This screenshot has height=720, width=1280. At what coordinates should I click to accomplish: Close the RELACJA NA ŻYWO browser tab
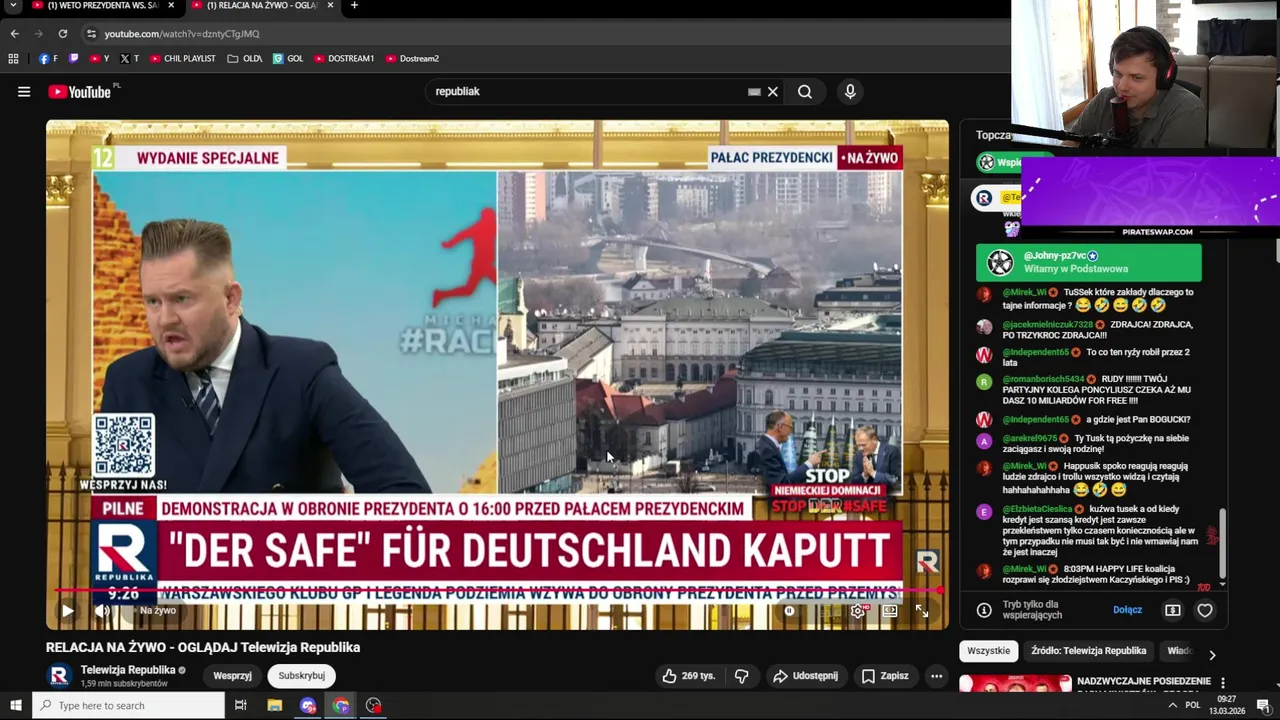tap(330, 6)
